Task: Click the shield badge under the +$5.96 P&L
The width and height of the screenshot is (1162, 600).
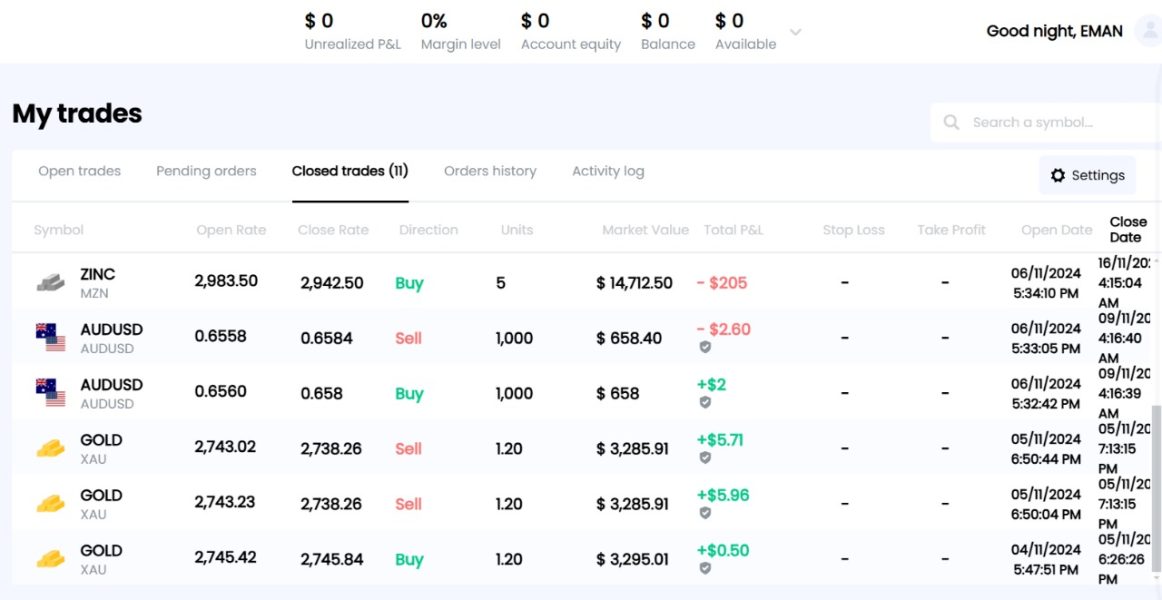Action: point(705,513)
